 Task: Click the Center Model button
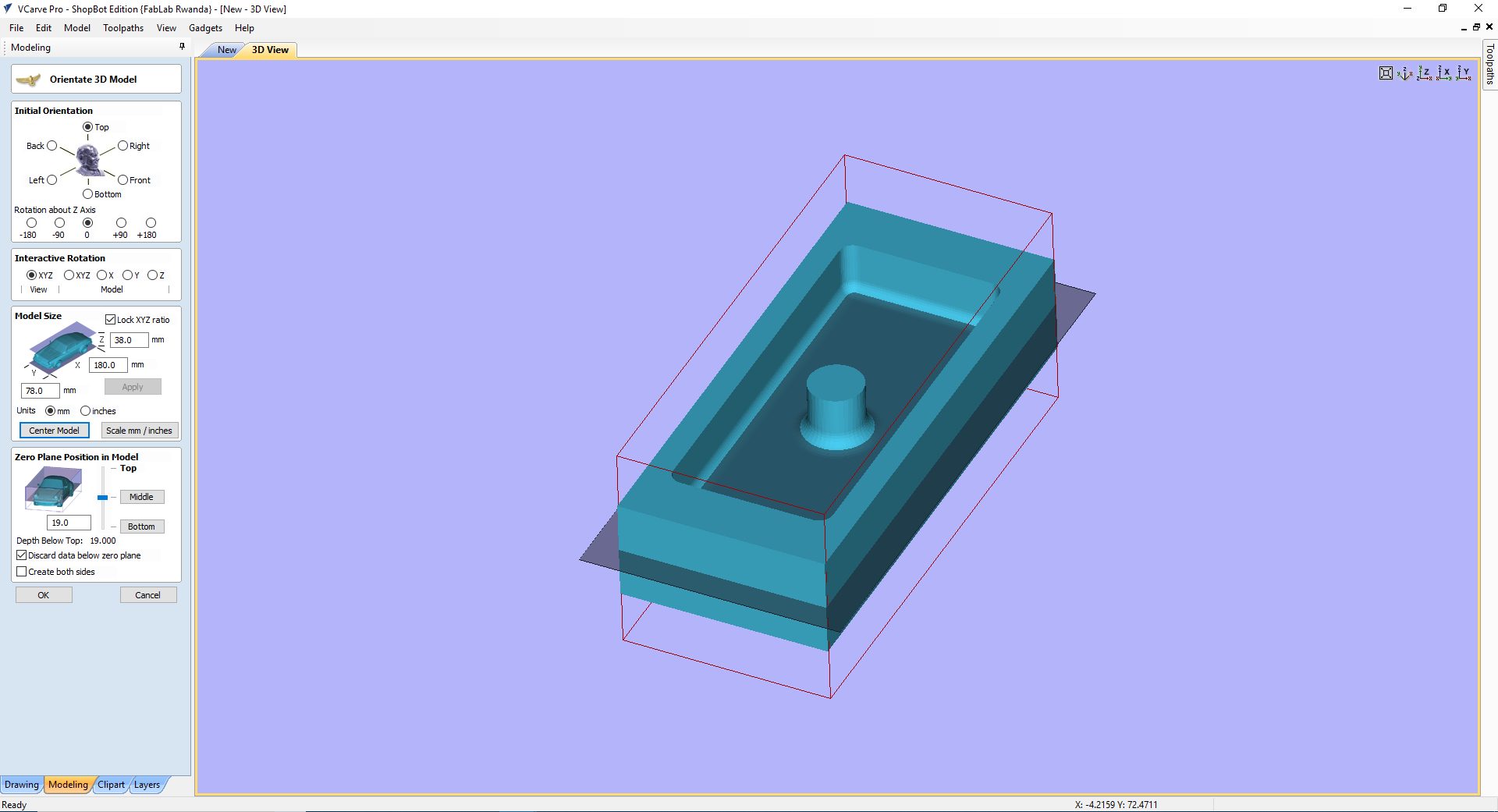pyautogui.click(x=54, y=431)
